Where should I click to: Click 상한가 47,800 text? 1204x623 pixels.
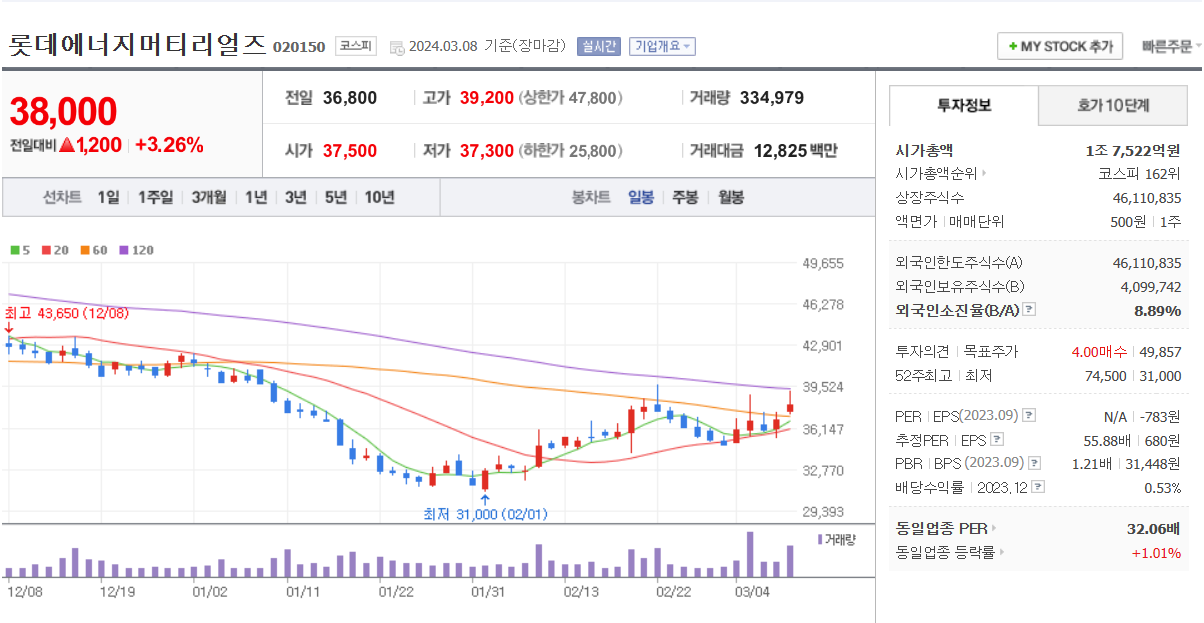570,98
